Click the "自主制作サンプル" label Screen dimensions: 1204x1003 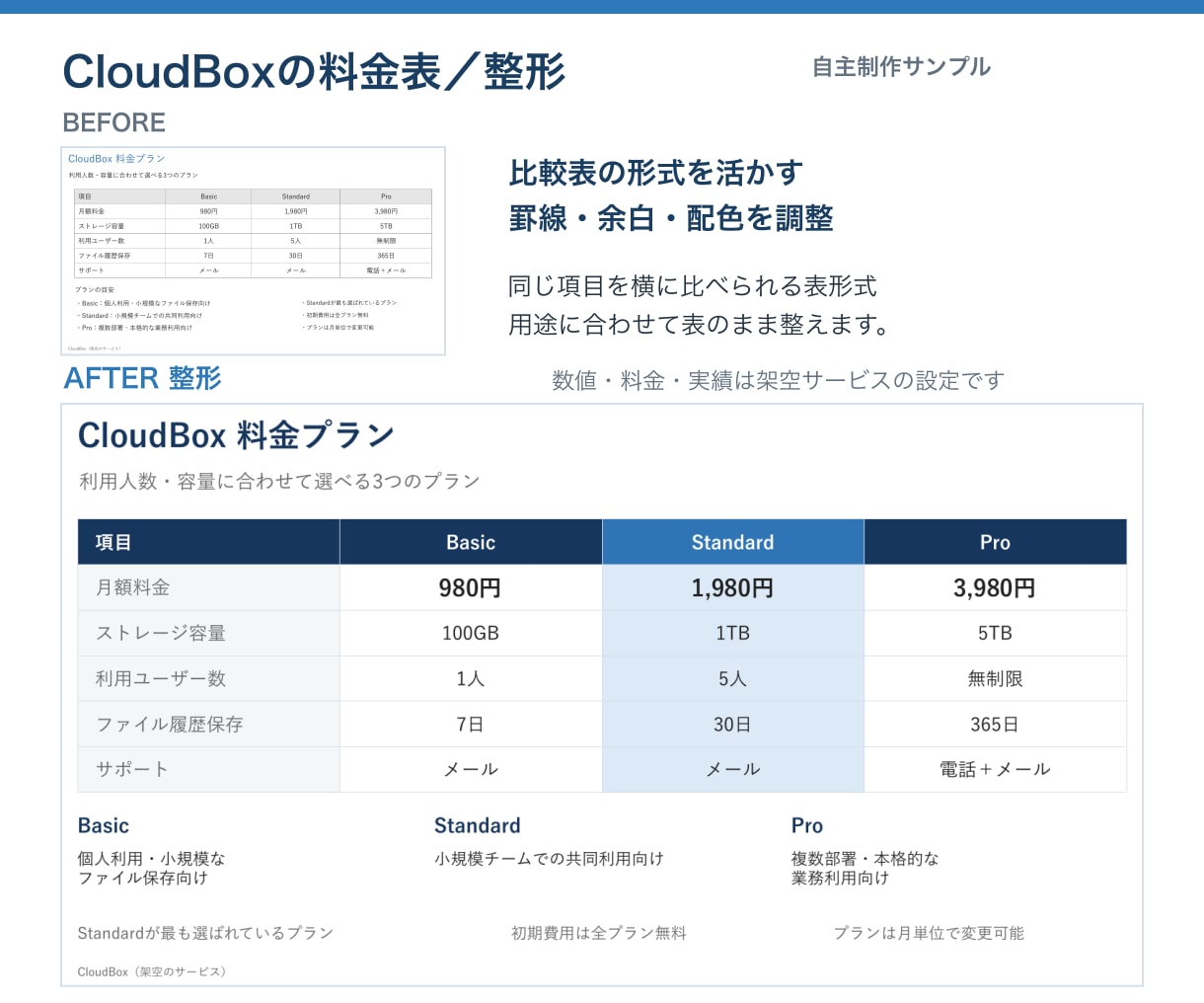click(x=901, y=67)
